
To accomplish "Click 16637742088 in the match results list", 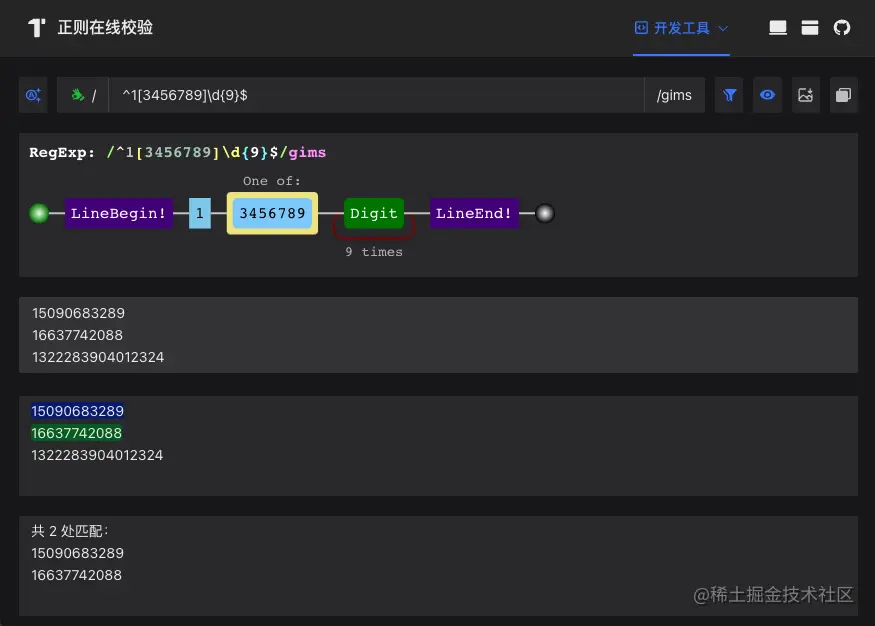I will click(76, 575).
